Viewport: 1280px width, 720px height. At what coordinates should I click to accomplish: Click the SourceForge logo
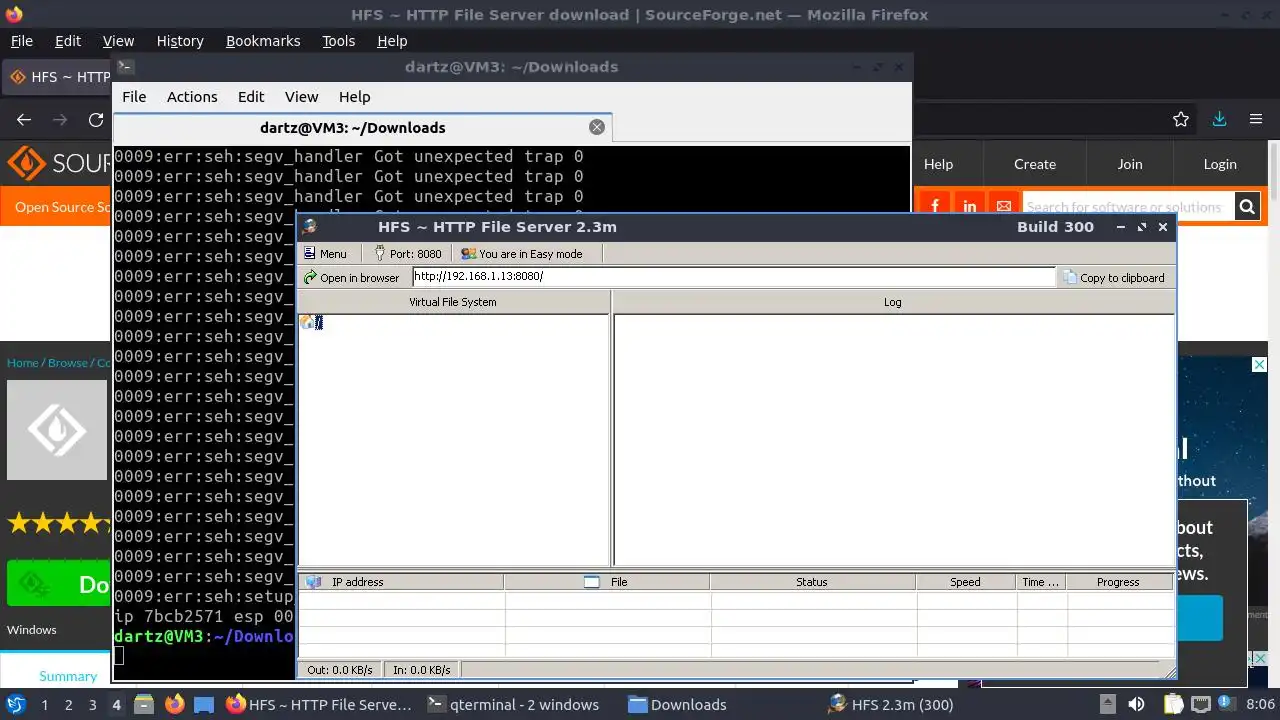point(59,164)
